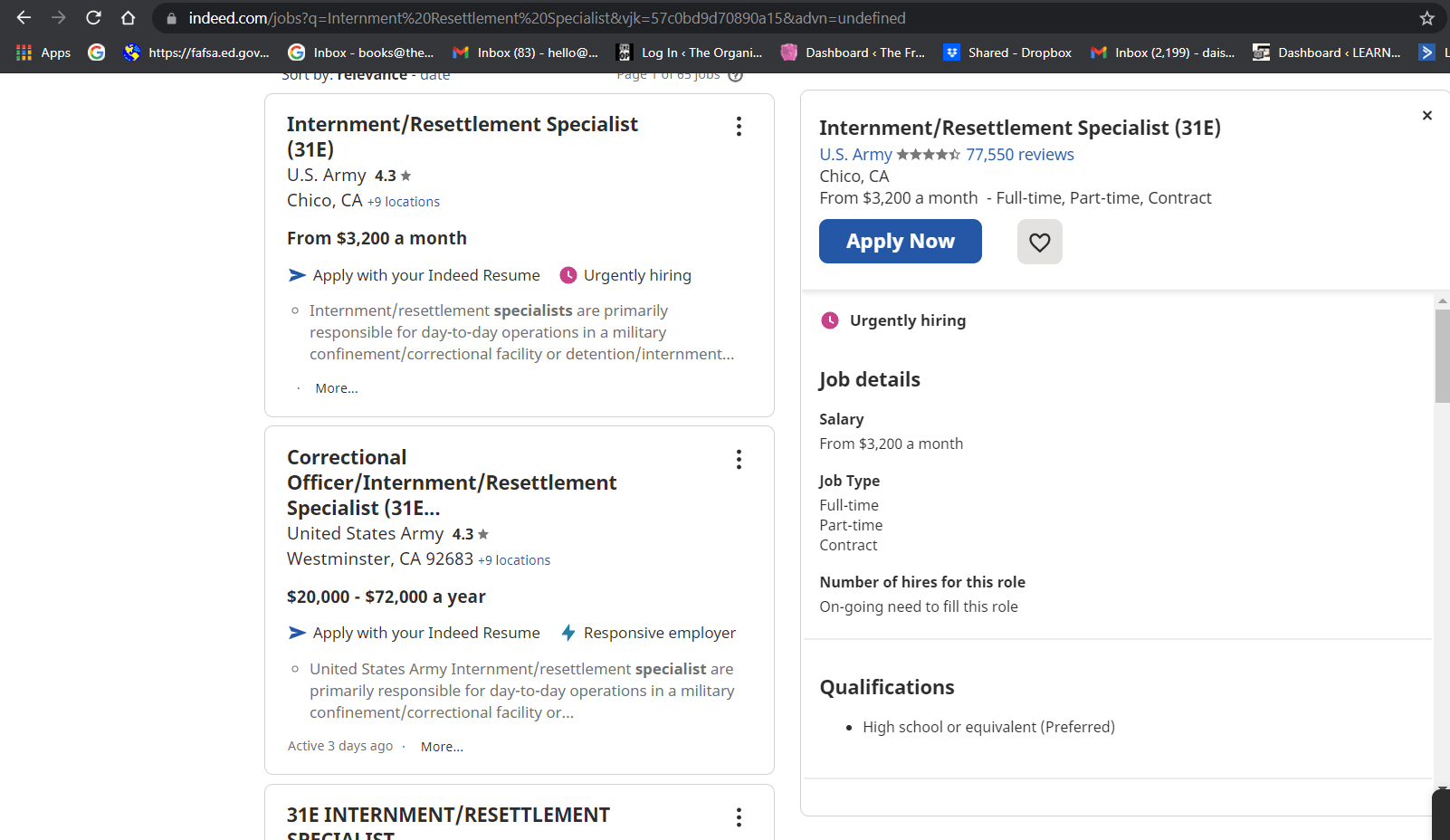Open the Shared - Dropbox bookmark

pyautogui.click(x=1007, y=52)
